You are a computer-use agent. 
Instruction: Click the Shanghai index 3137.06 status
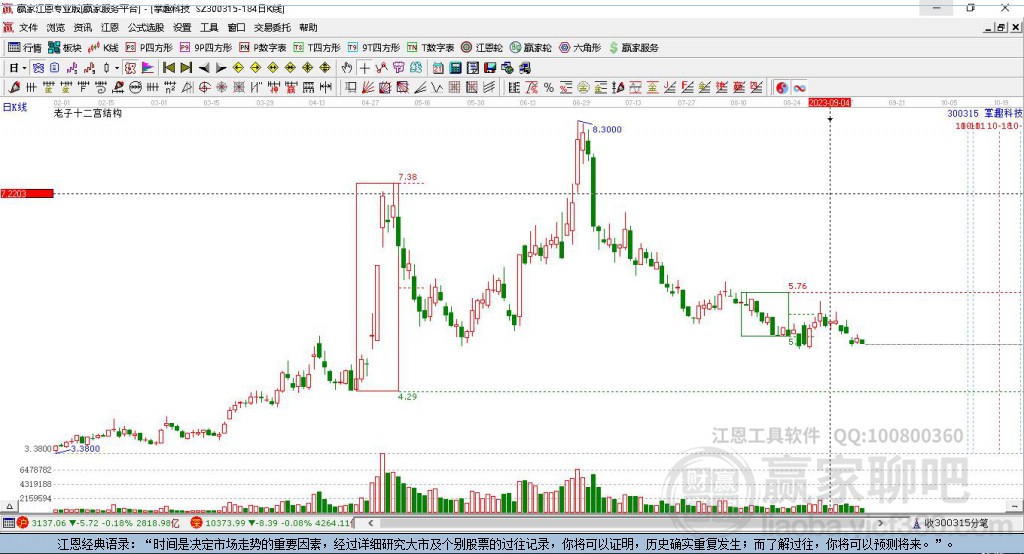tap(104, 523)
